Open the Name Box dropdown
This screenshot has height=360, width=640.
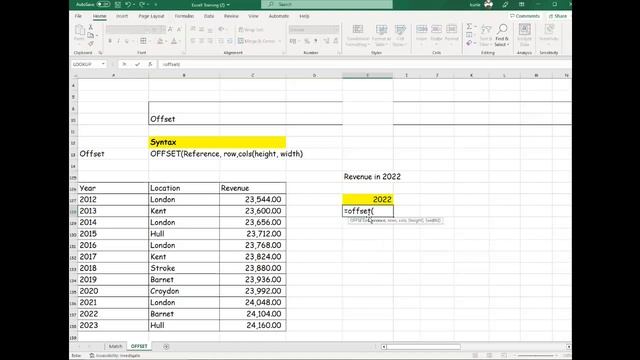(103, 64)
